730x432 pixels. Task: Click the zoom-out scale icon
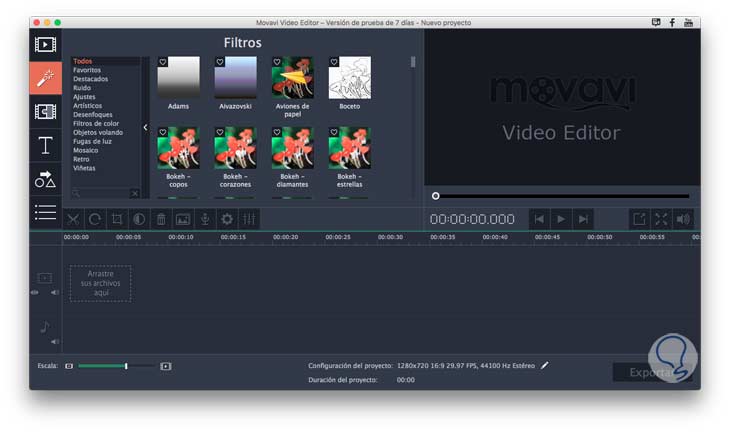click(x=69, y=366)
